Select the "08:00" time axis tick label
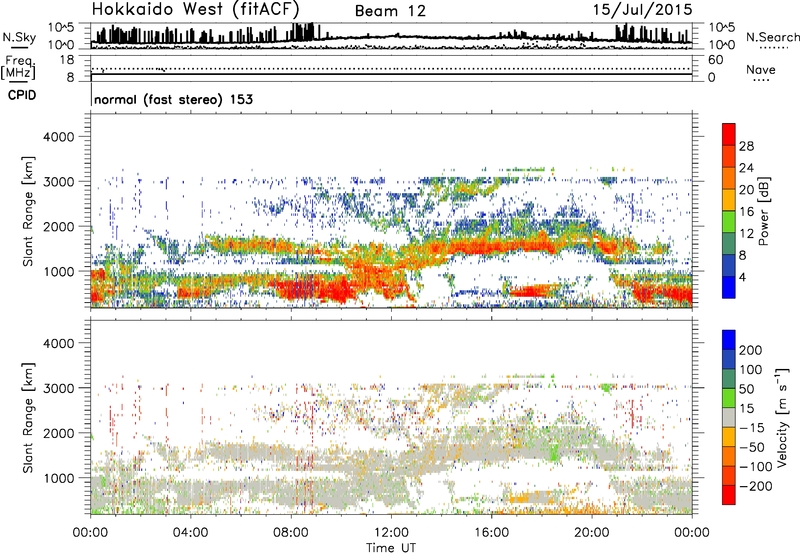This screenshot has width=800, height=554. click(x=291, y=533)
